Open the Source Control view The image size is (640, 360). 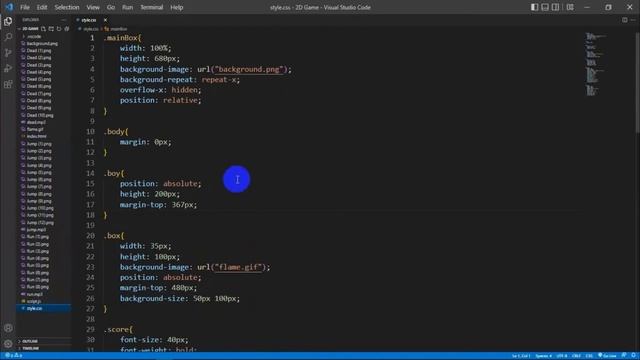coord(8,53)
